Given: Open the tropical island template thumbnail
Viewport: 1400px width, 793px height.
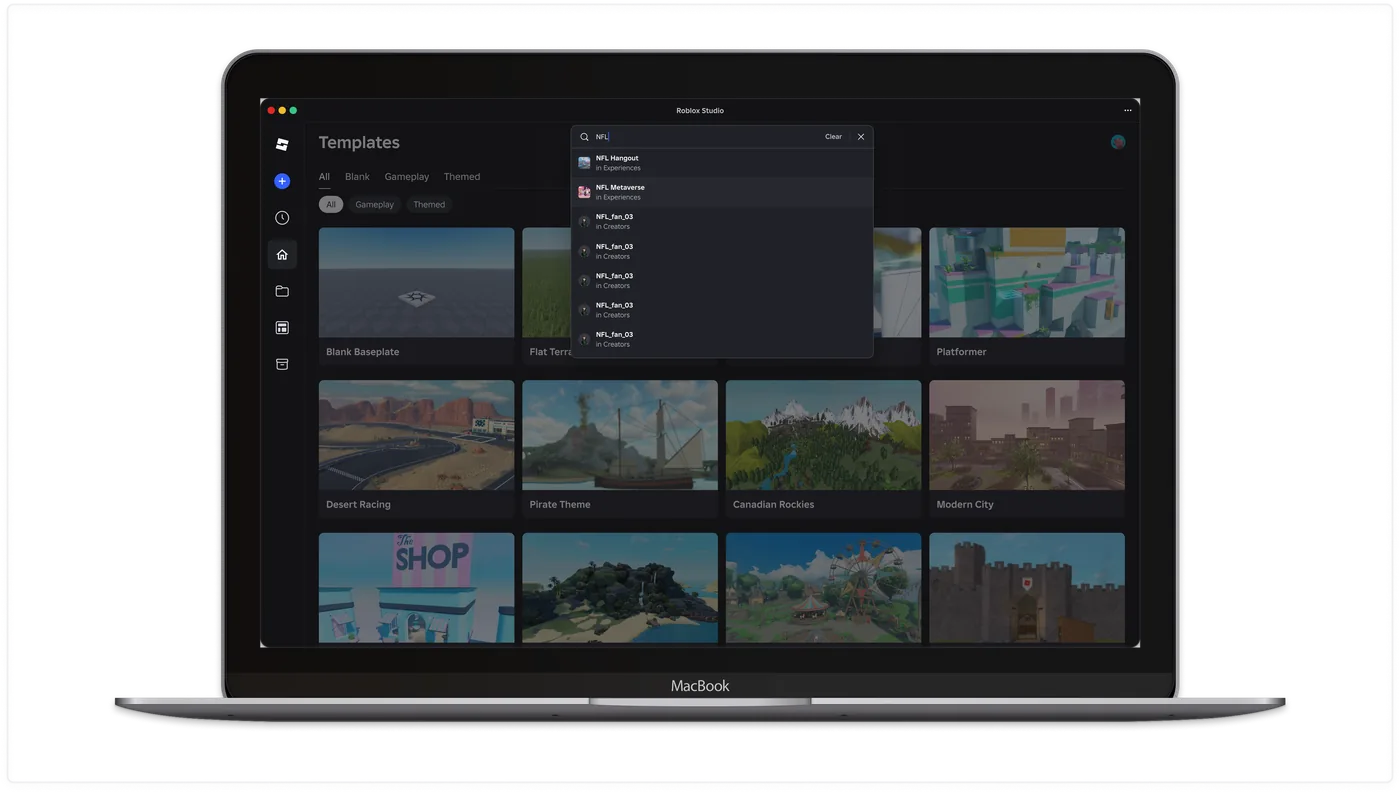Looking at the screenshot, I should tap(620, 588).
